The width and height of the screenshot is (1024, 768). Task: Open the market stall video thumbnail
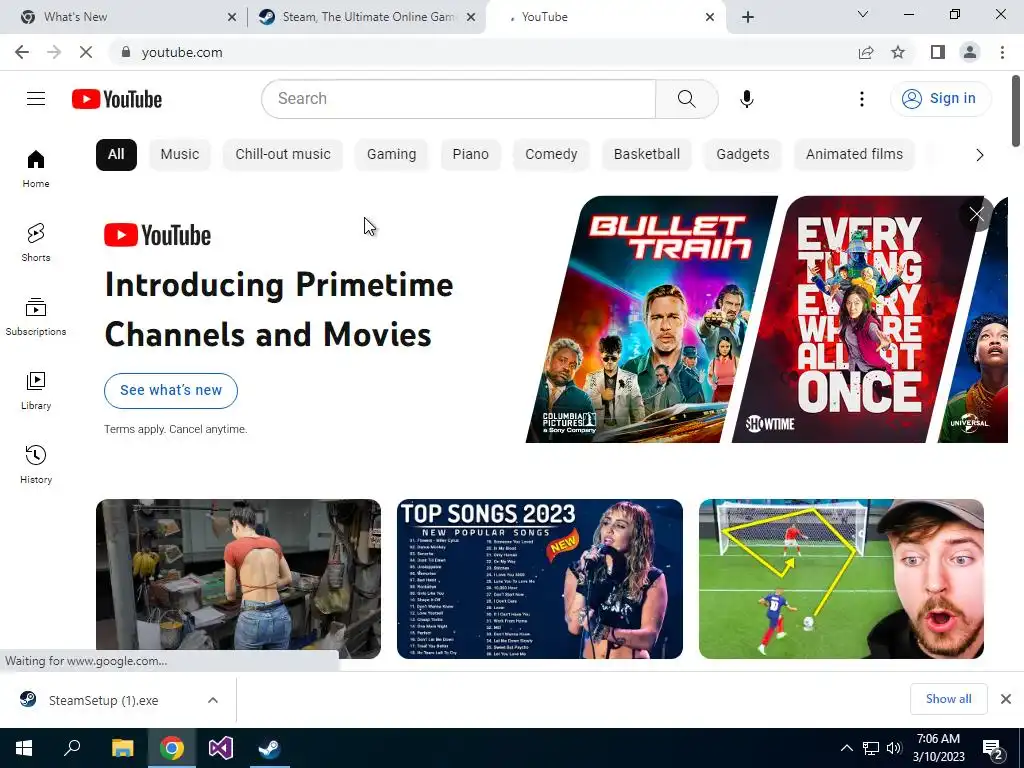tap(238, 579)
